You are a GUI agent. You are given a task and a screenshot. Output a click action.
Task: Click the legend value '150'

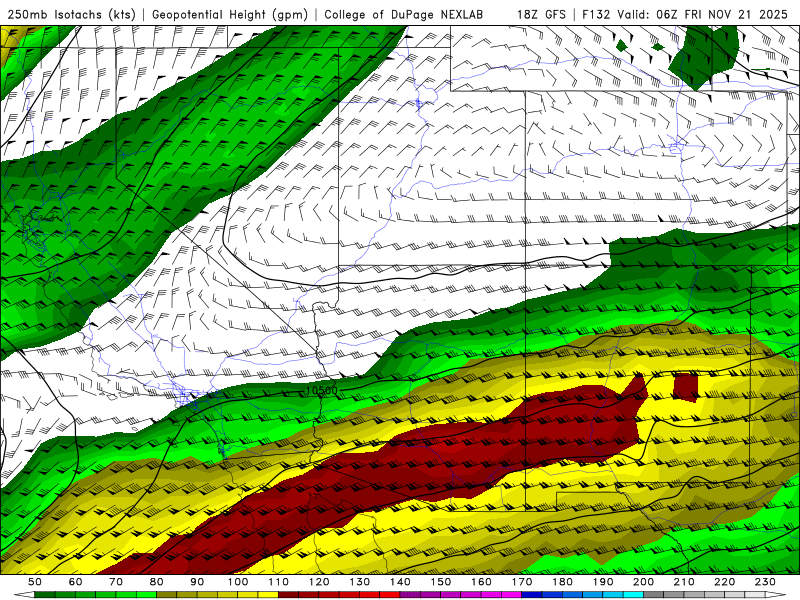(441, 582)
